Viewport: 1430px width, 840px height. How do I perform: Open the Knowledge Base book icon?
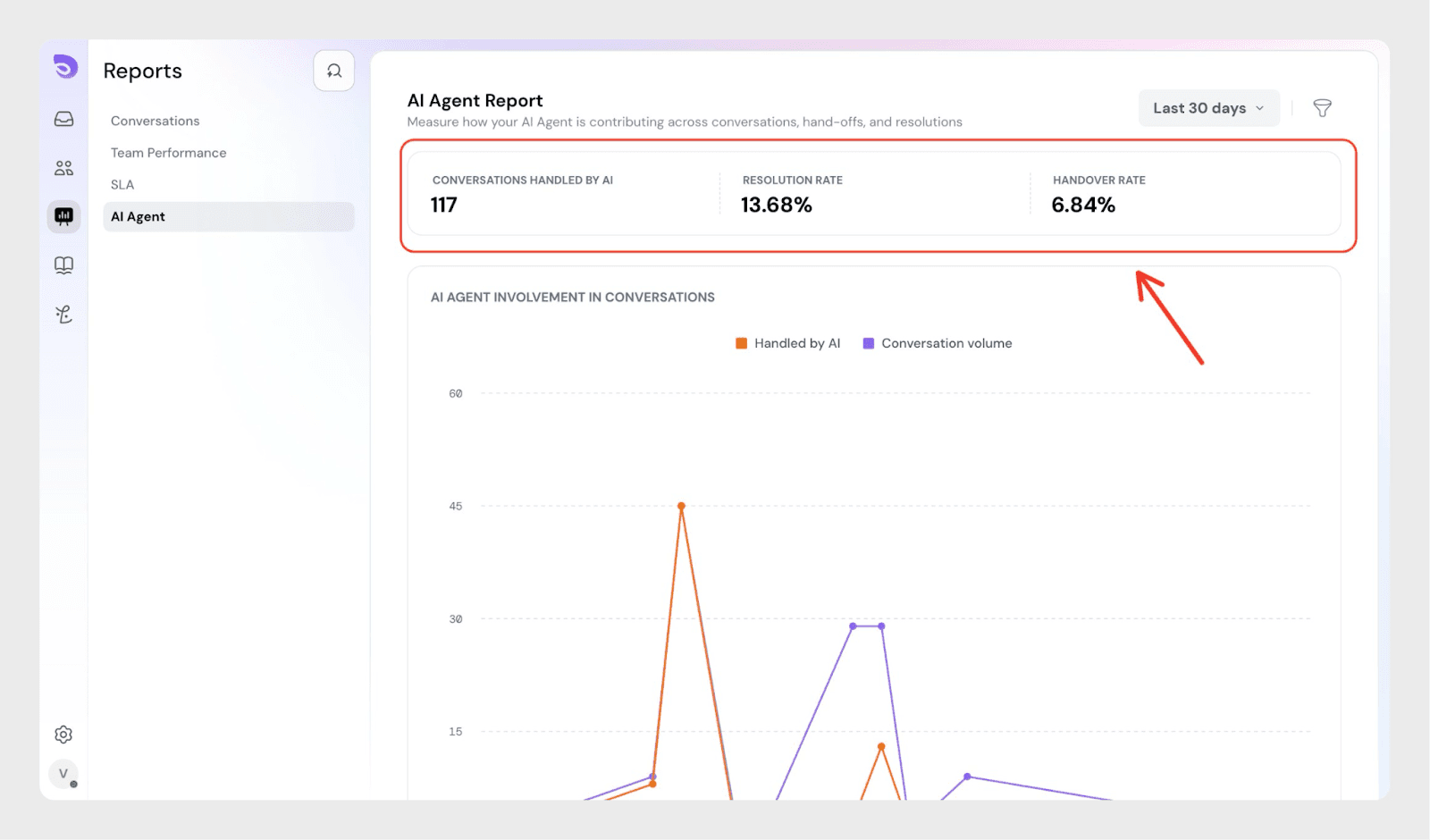click(x=64, y=265)
